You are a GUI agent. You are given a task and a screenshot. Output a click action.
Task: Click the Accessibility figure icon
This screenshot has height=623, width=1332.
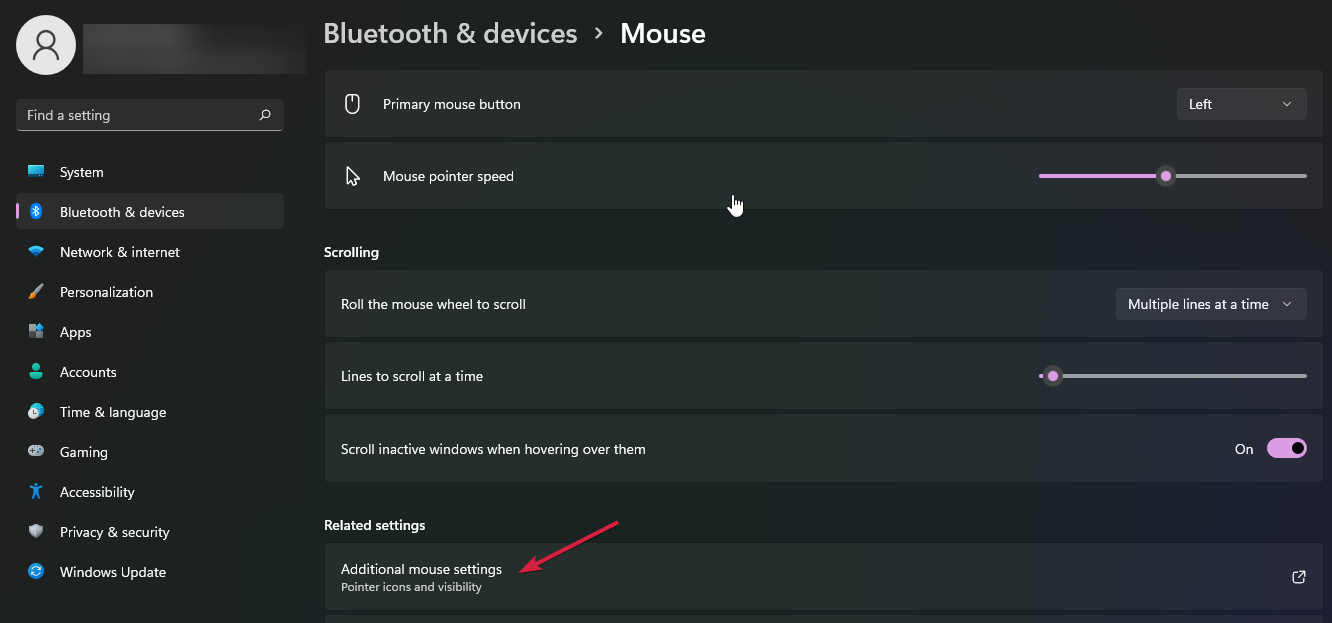[36, 492]
